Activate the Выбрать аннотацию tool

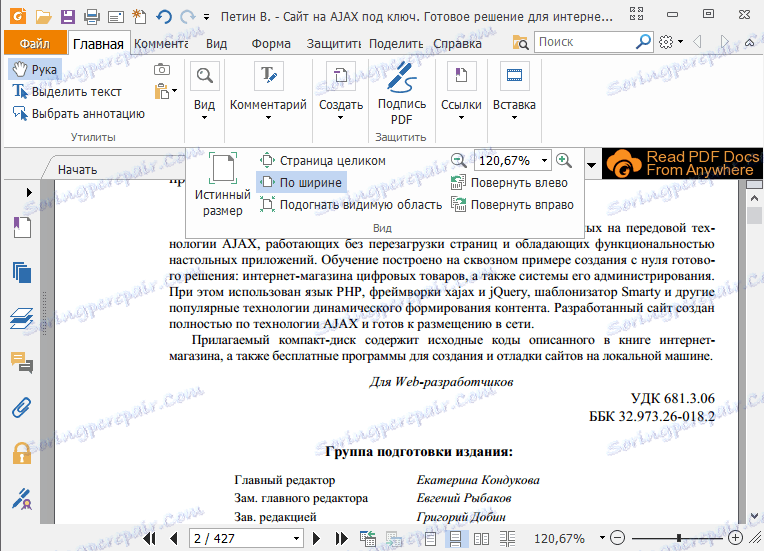pos(78,114)
